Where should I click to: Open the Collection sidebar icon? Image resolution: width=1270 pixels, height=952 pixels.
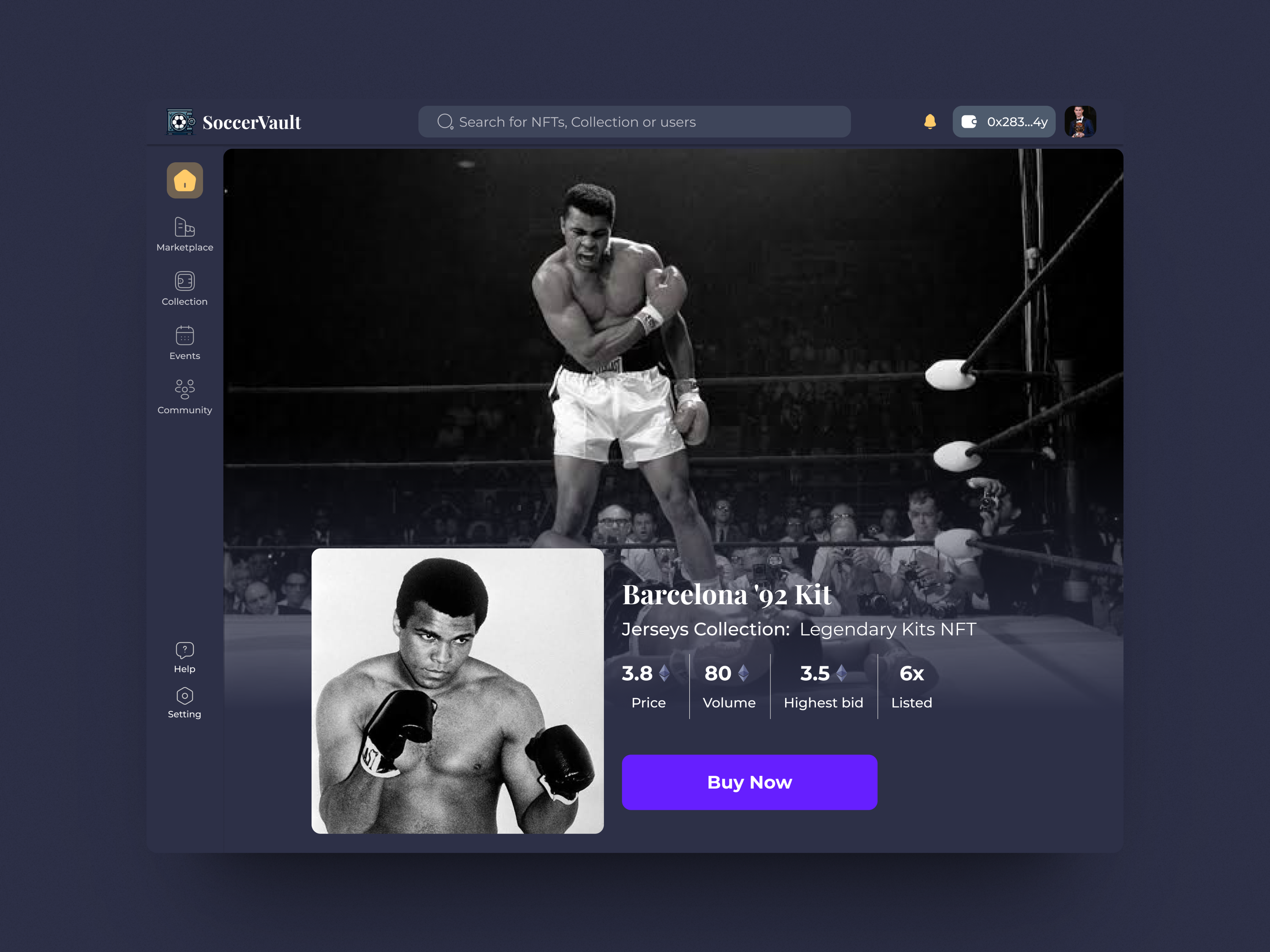coord(184,281)
